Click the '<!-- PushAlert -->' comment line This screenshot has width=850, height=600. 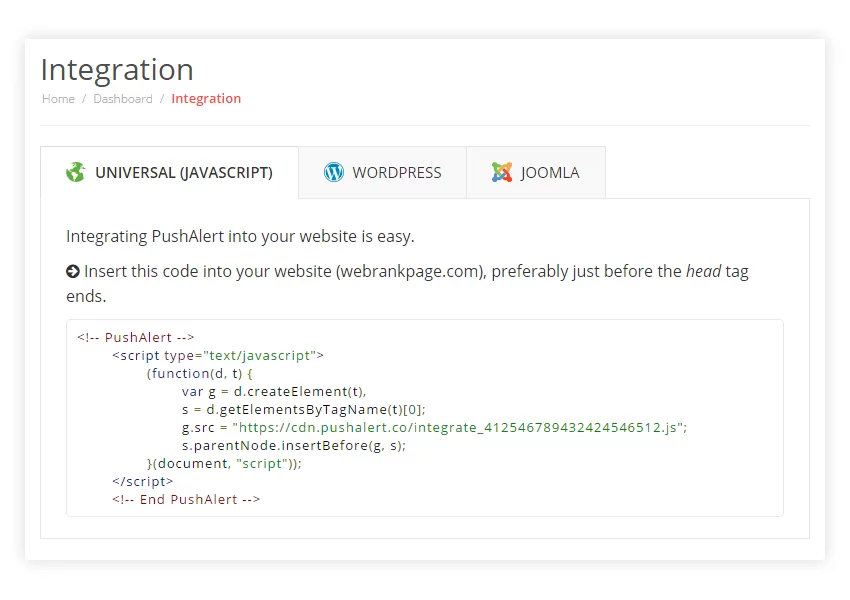136,337
